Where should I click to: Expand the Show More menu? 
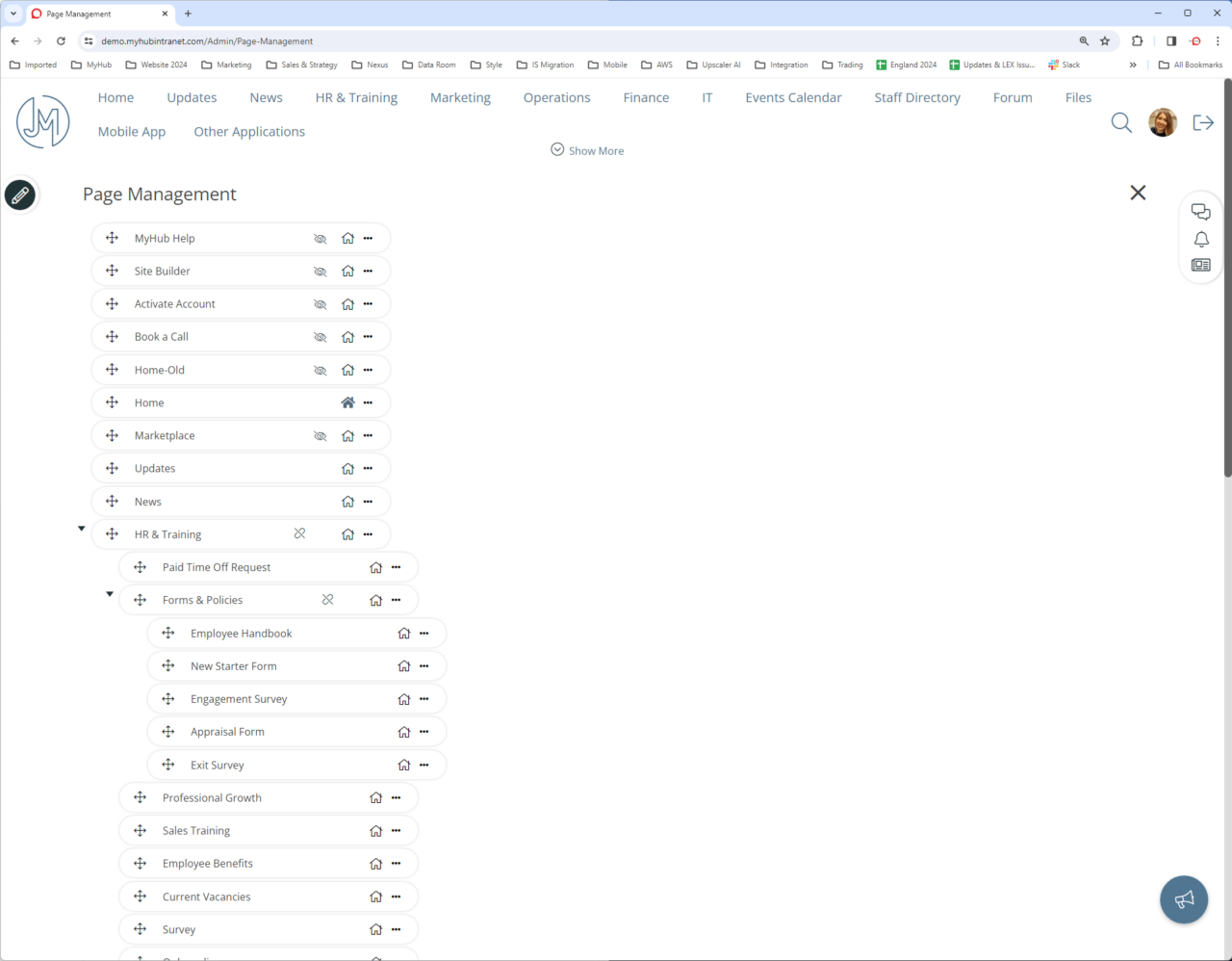coord(587,150)
